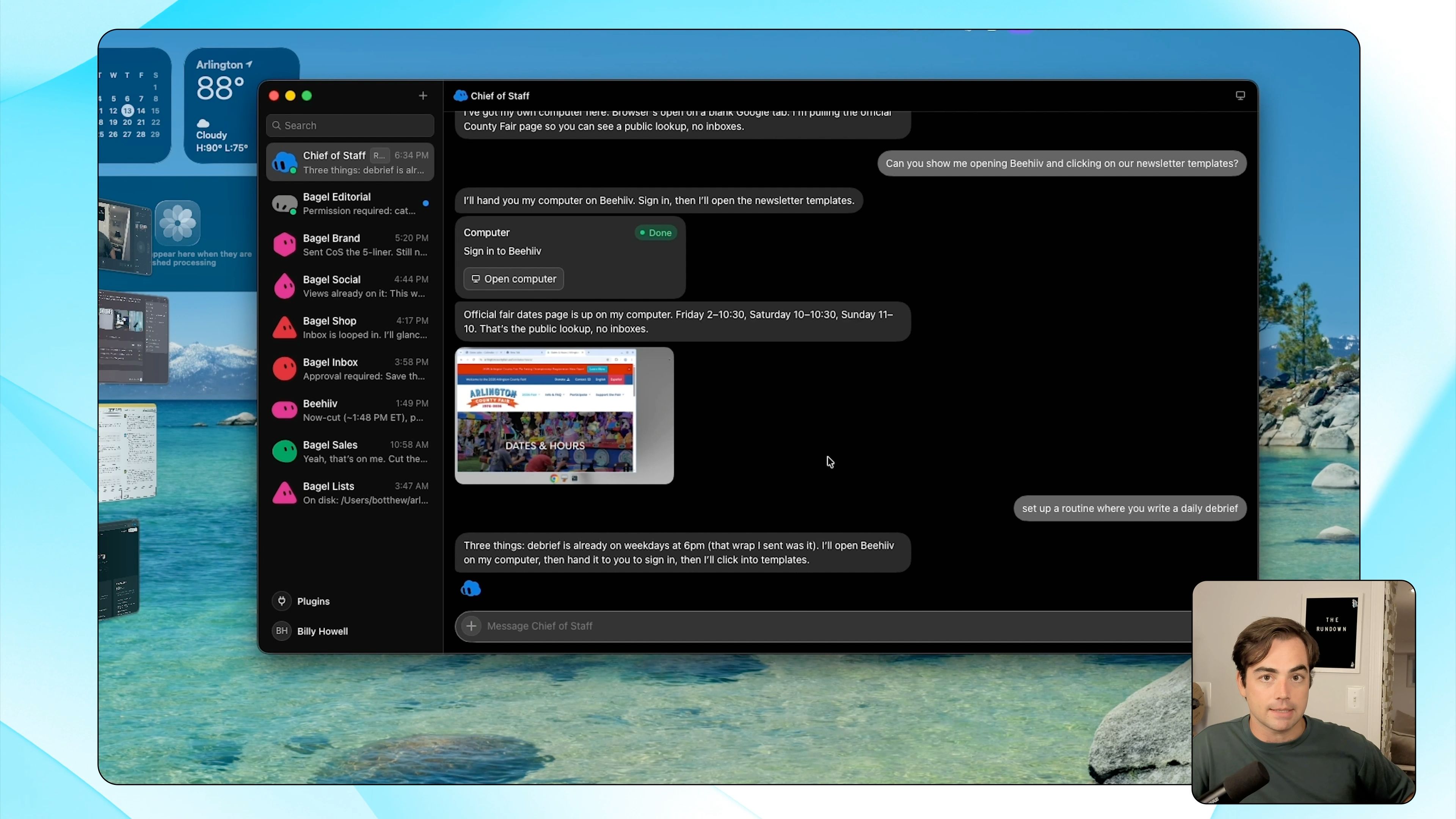This screenshot has width=1456, height=819.
Task: Click the "Can you show me opening Beehiiv" message
Action: point(1062,163)
